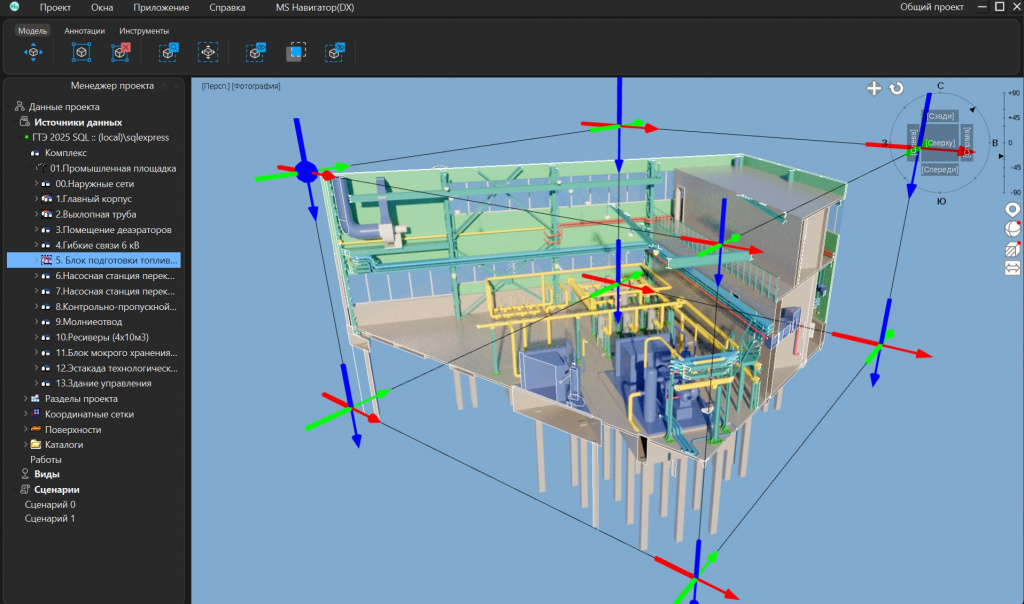Toggle the invert selection squares icon
Image resolution: width=1024 pixels, height=604 pixels.
(x=296, y=52)
